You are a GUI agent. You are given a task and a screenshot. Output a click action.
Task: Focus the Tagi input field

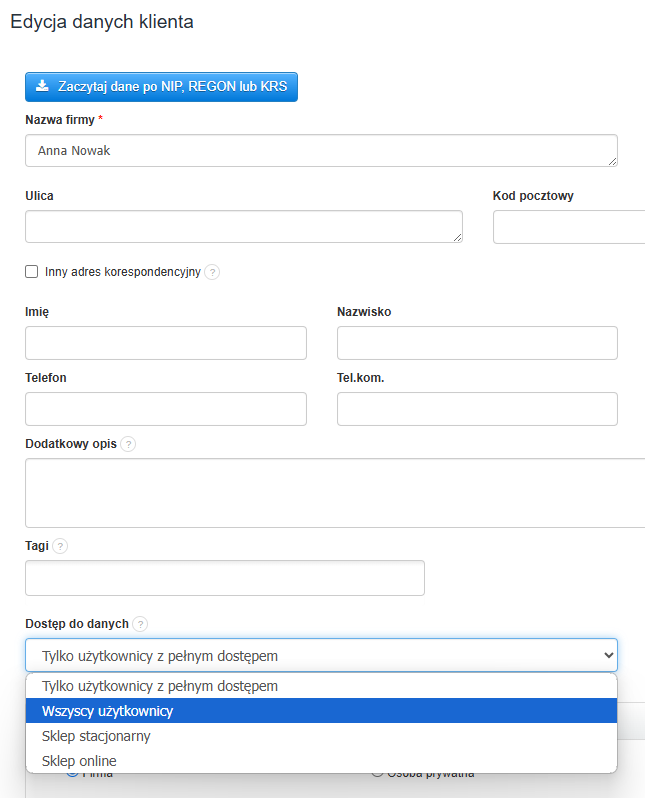225,578
